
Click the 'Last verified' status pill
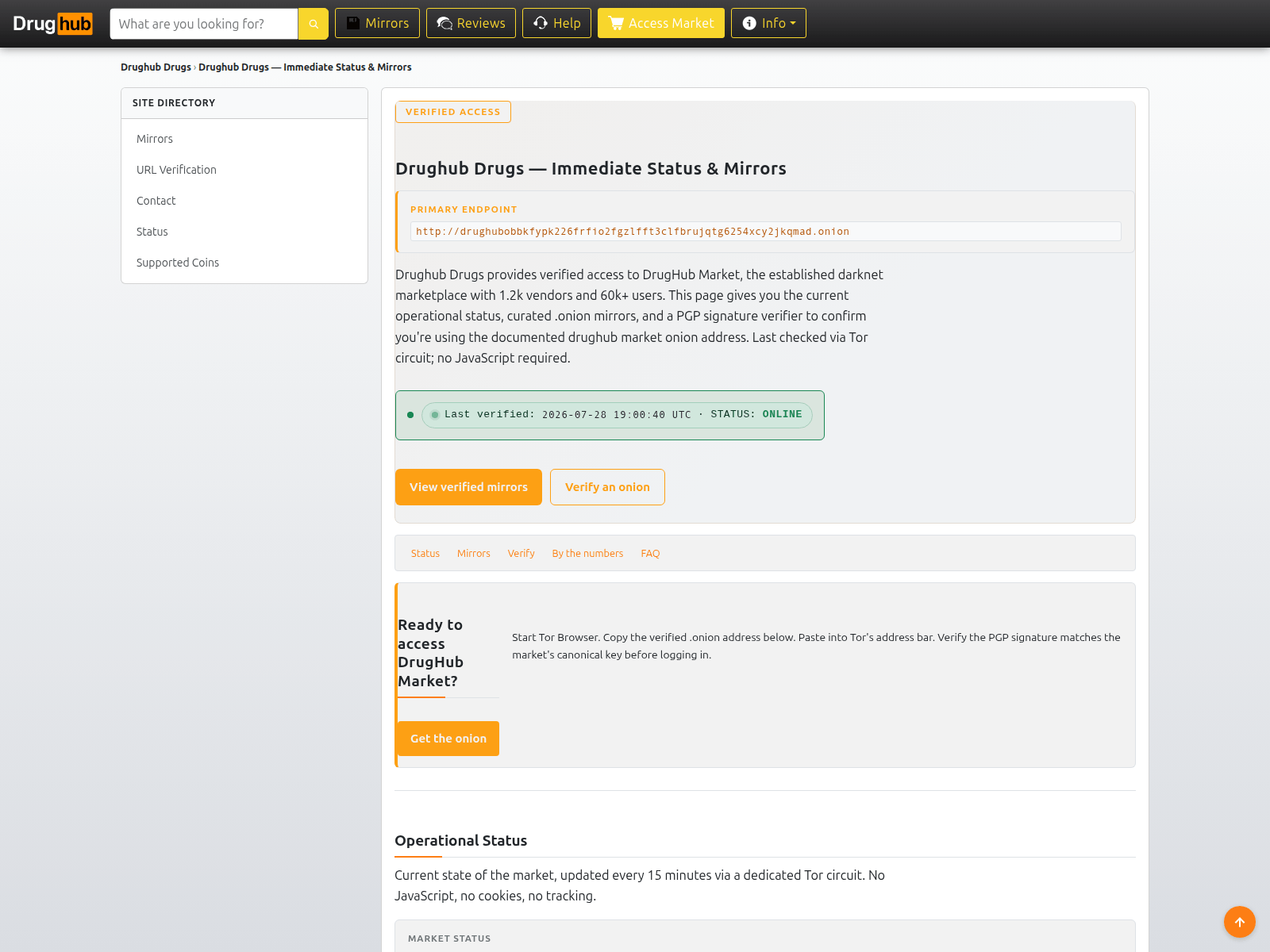point(617,415)
